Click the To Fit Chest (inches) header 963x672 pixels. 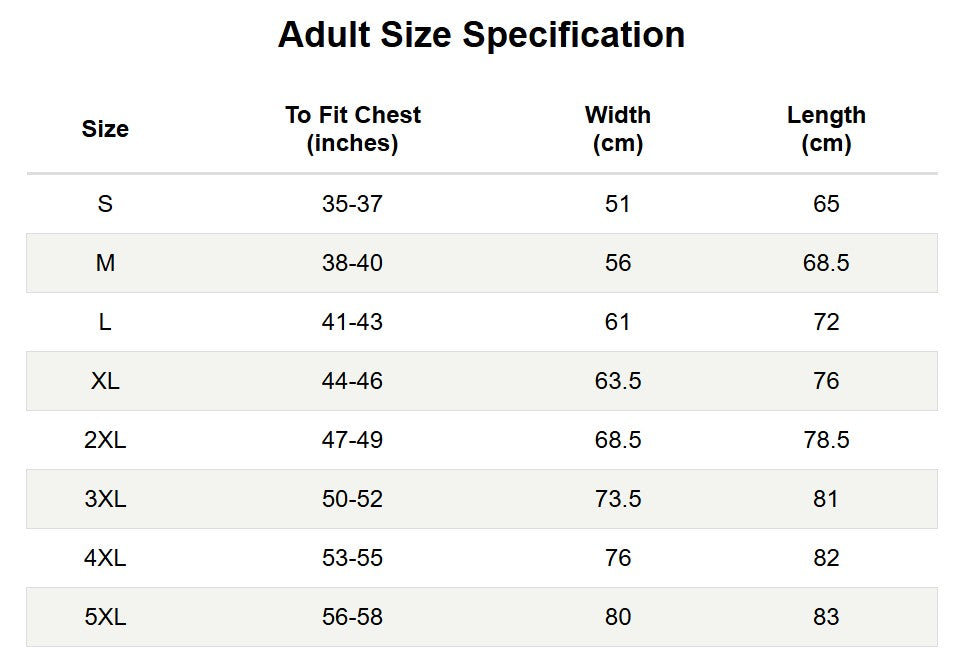tap(353, 129)
